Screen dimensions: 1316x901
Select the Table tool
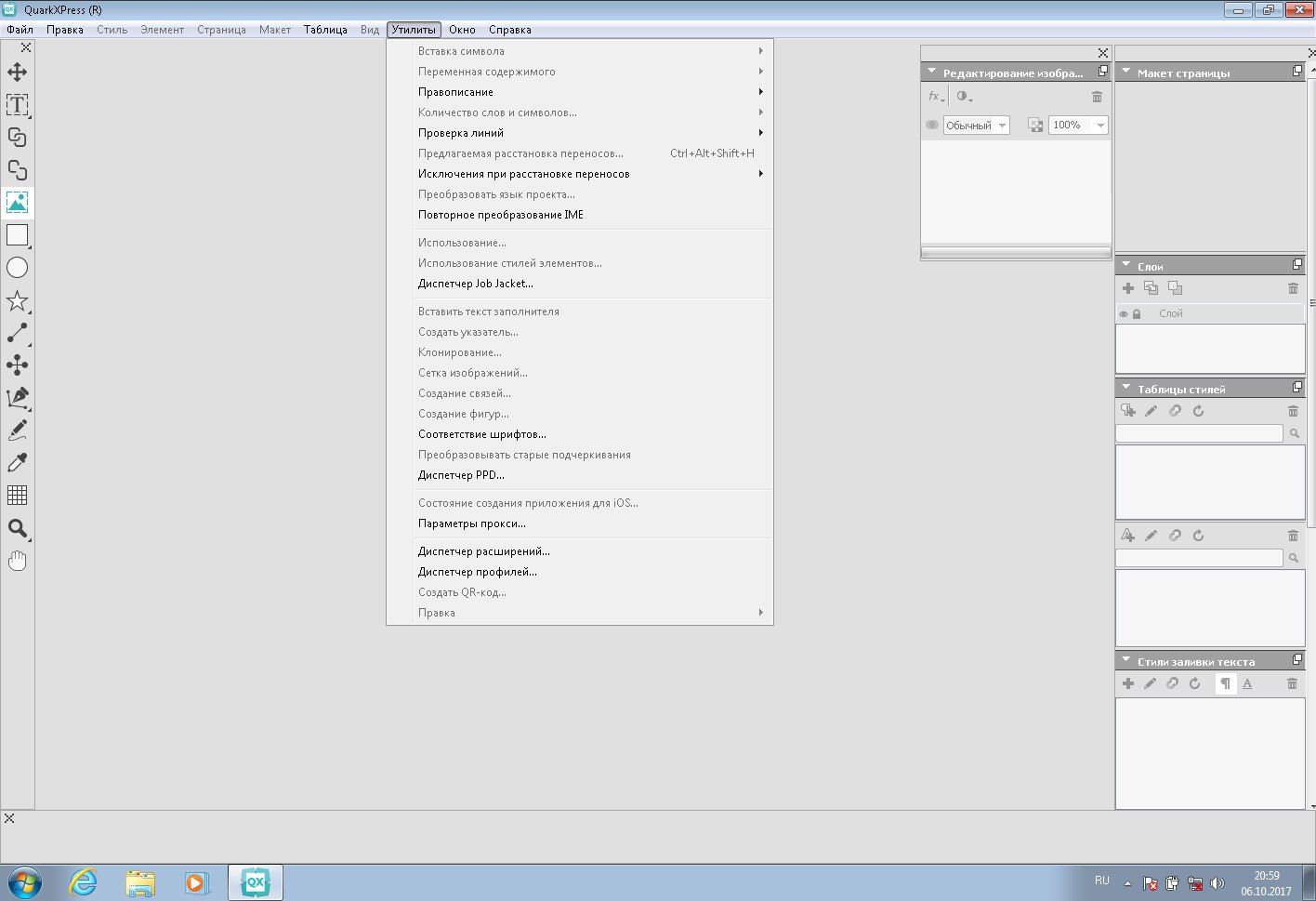(17, 495)
